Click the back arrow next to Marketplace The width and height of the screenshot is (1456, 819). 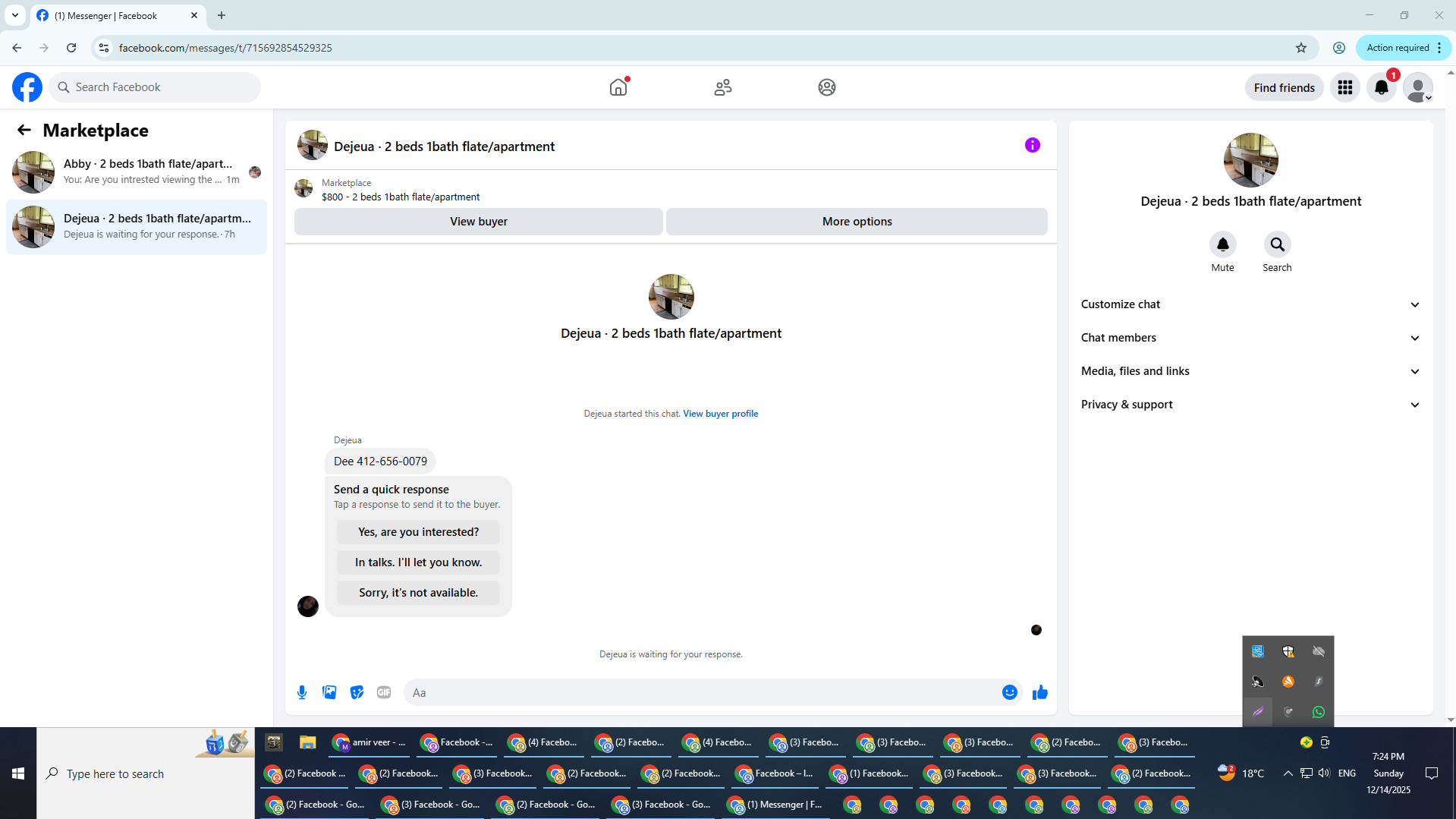pos(24,130)
